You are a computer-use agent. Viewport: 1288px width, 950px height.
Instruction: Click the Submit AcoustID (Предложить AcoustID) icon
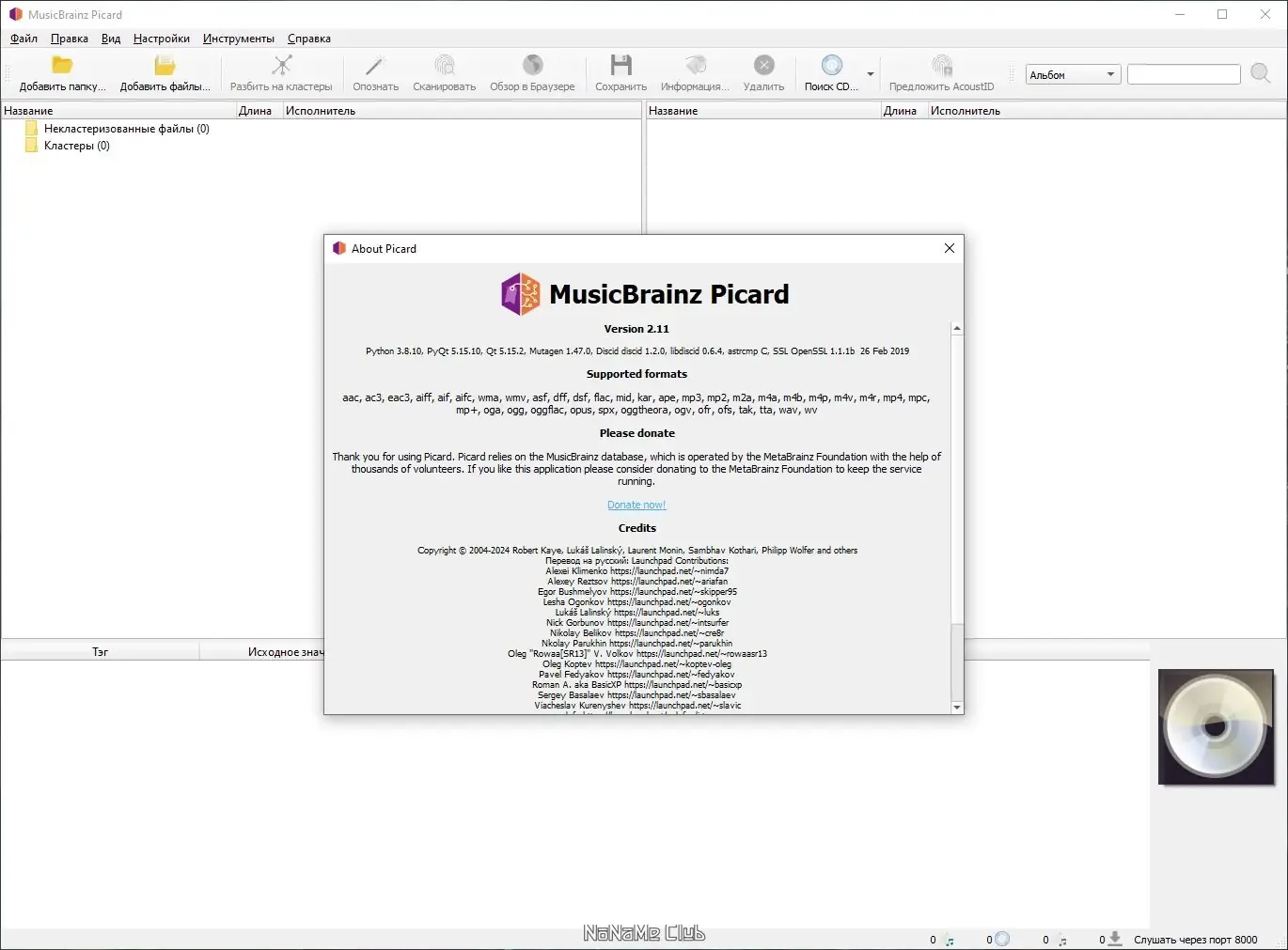pos(941,65)
